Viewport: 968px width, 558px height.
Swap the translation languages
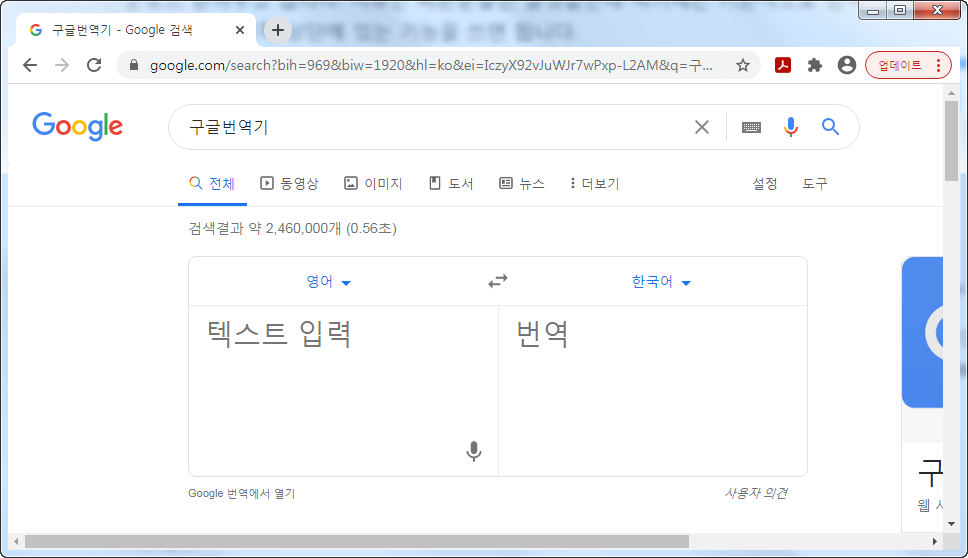(498, 281)
